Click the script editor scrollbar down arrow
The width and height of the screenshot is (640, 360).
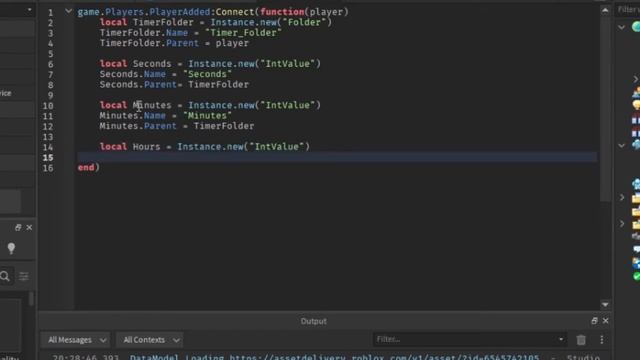pyautogui.click(x=605, y=304)
